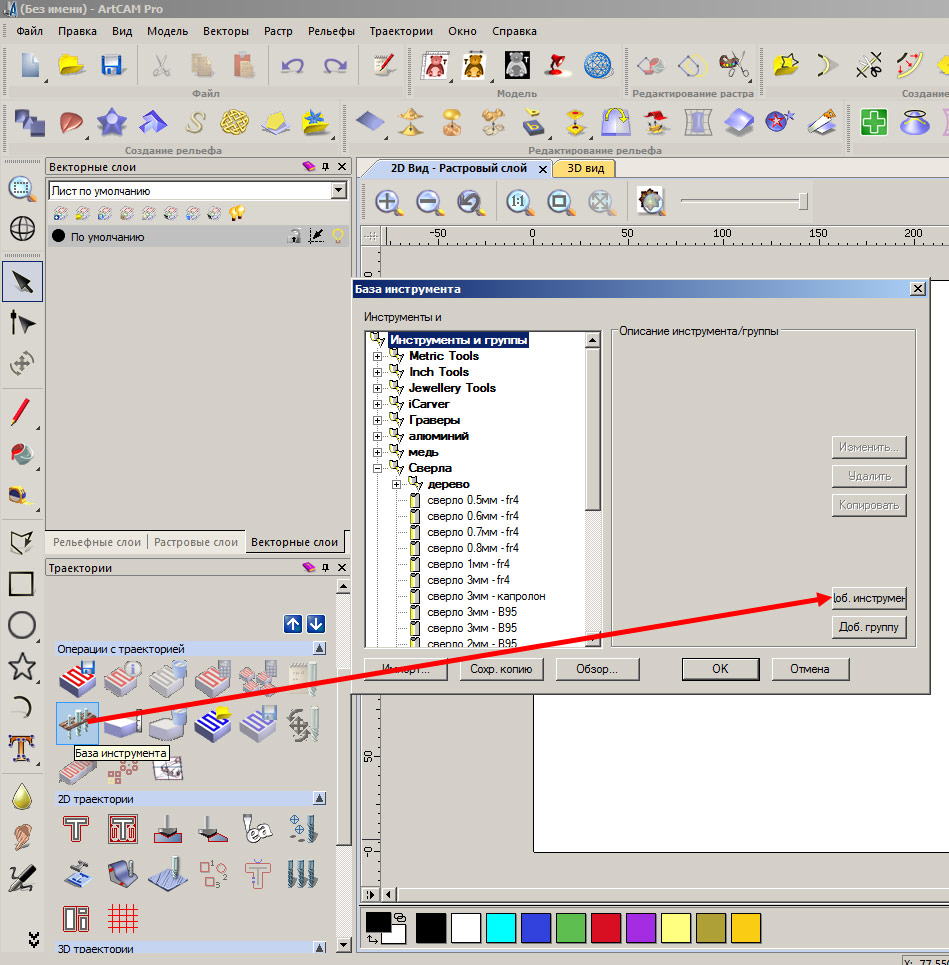Click the contrast slider handle
Viewport: 949px width, 965px height.
pyautogui.click(x=803, y=201)
